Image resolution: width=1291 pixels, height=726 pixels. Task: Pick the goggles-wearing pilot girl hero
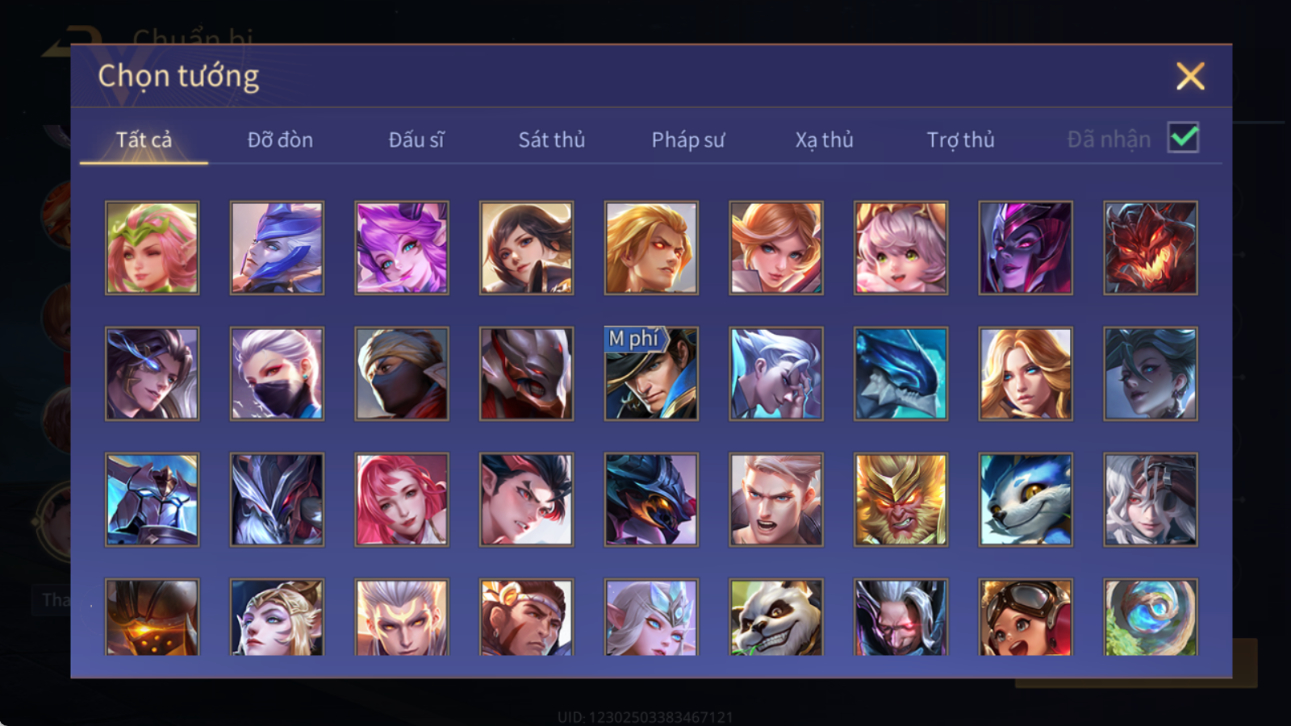pyautogui.click(x=1026, y=617)
